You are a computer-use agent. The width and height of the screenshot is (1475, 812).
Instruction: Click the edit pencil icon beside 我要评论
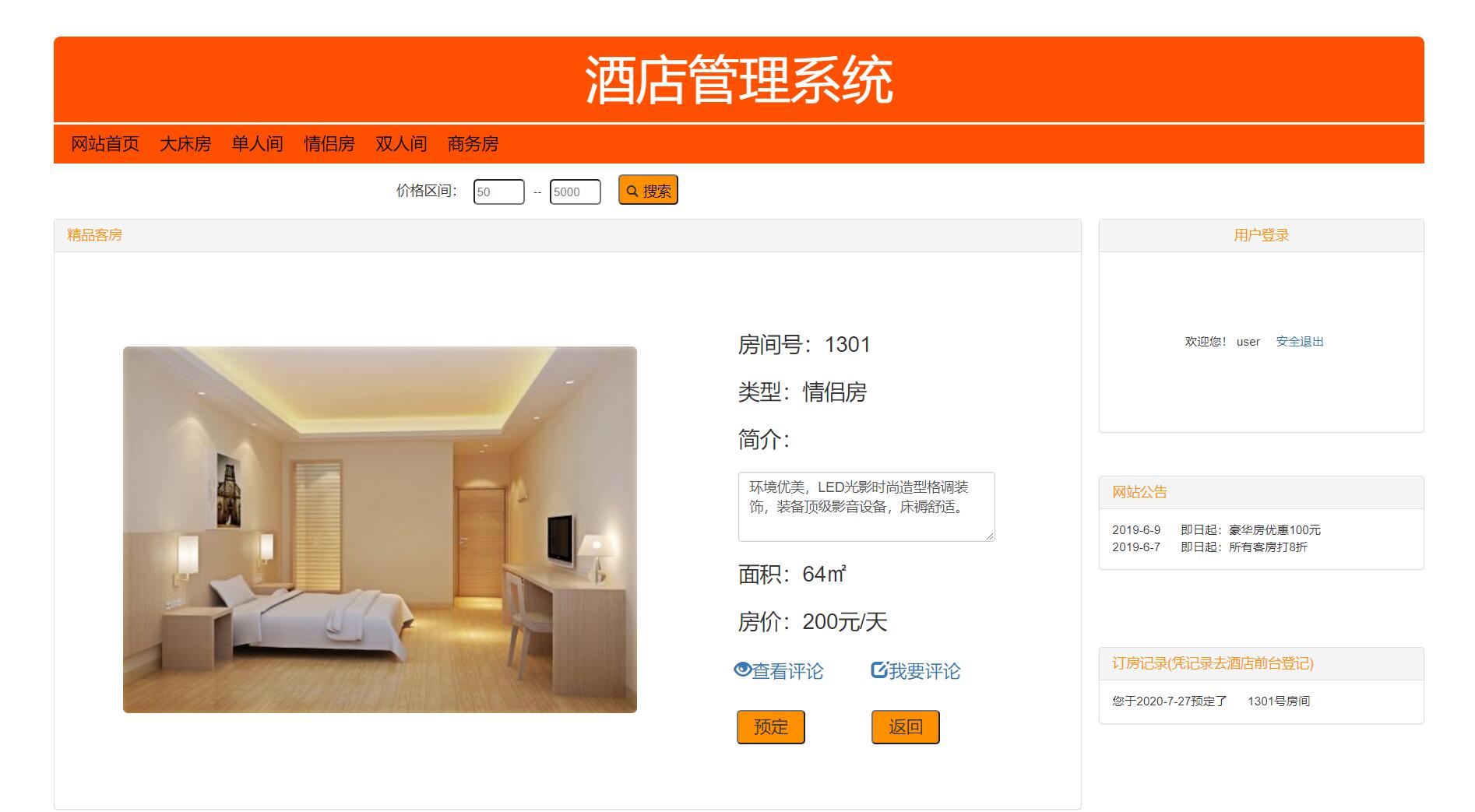879,670
